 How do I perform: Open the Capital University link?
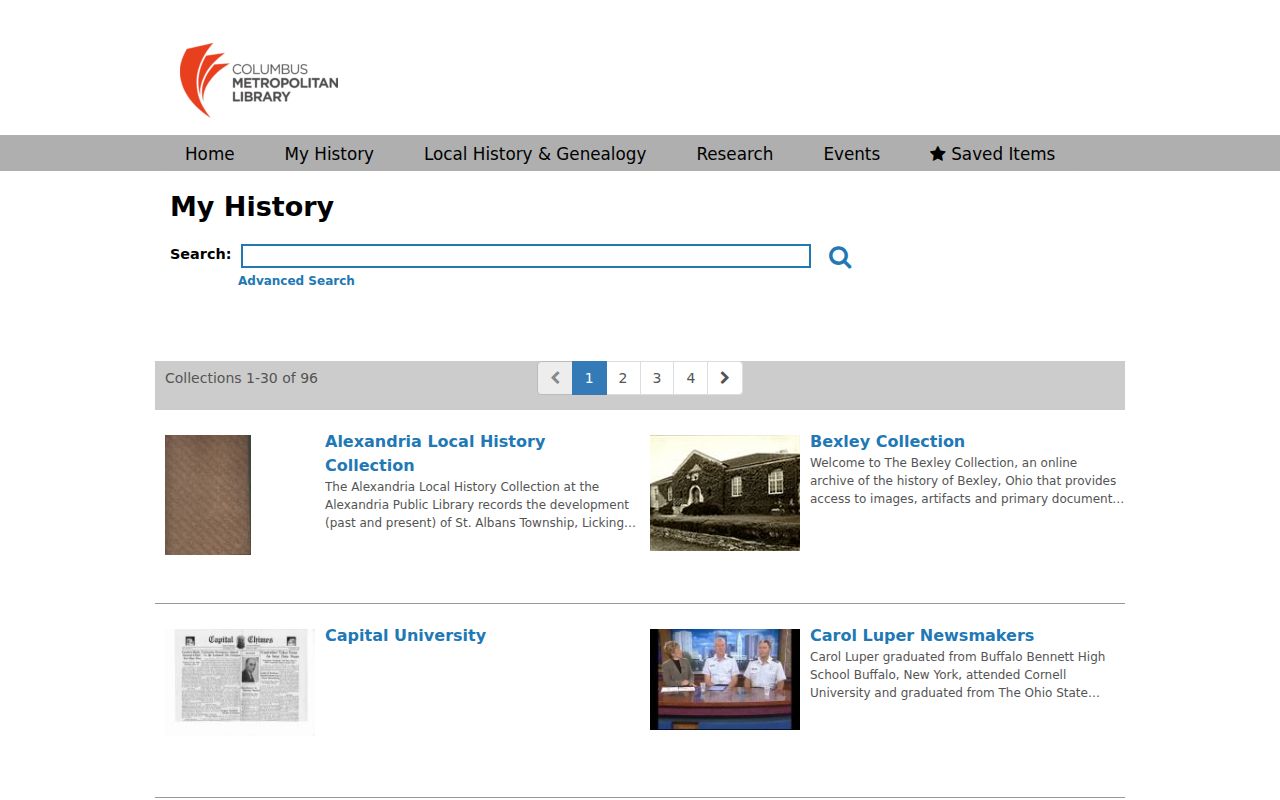pos(405,635)
